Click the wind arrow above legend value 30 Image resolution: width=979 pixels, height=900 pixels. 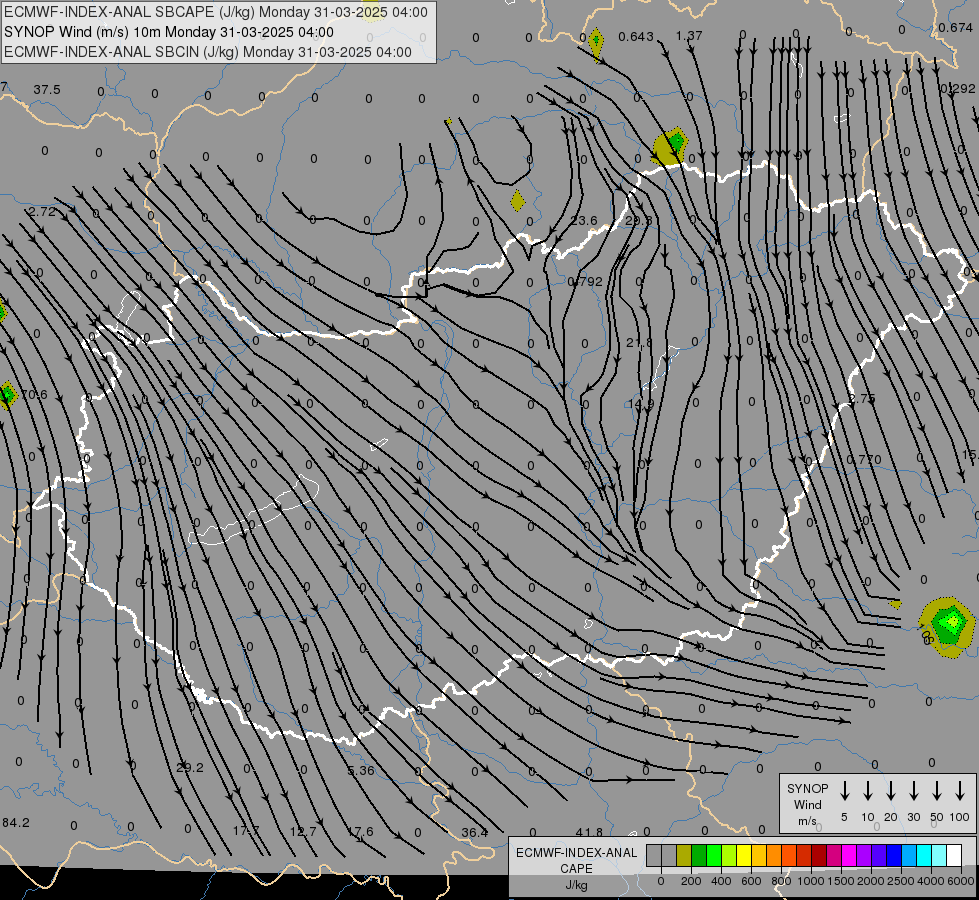coord(914,791)
